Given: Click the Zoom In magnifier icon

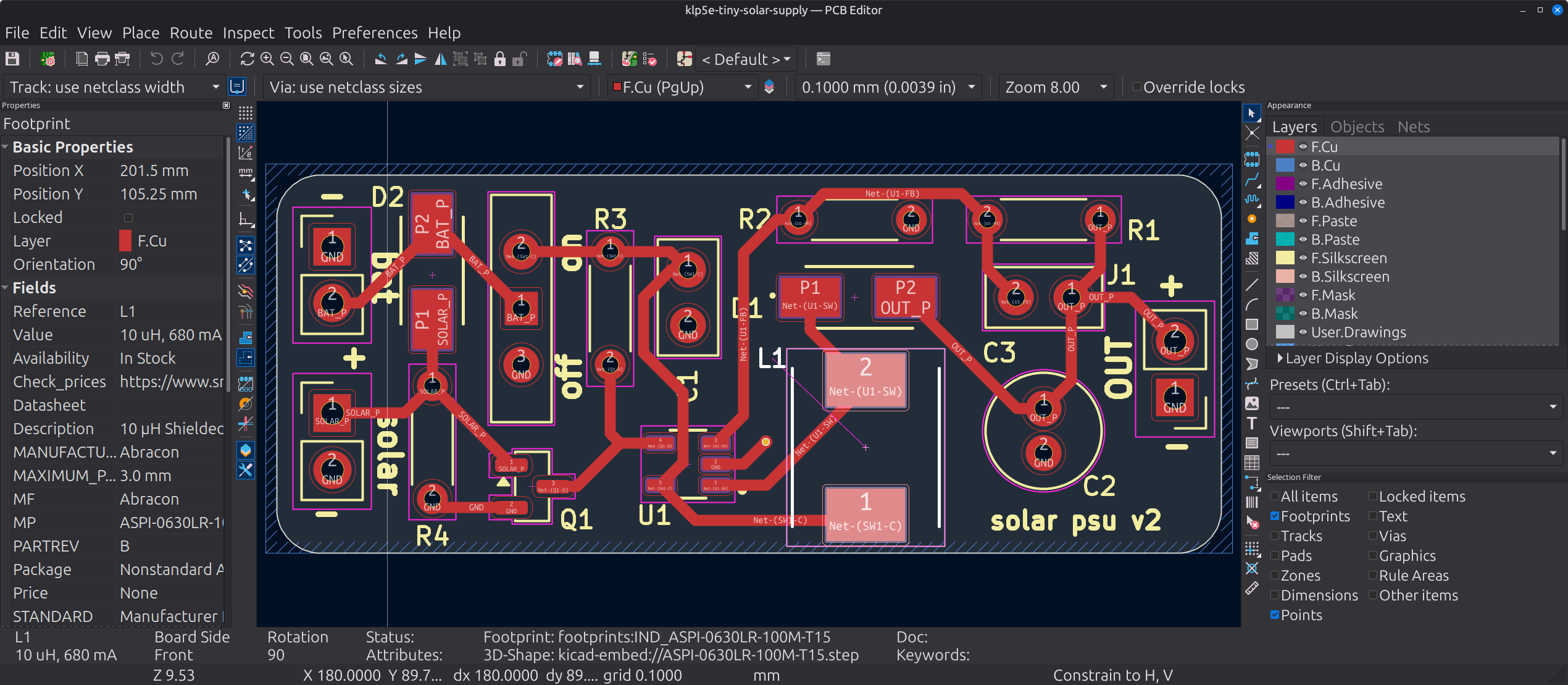Looking at the screenshot, I should coord(267,59).
